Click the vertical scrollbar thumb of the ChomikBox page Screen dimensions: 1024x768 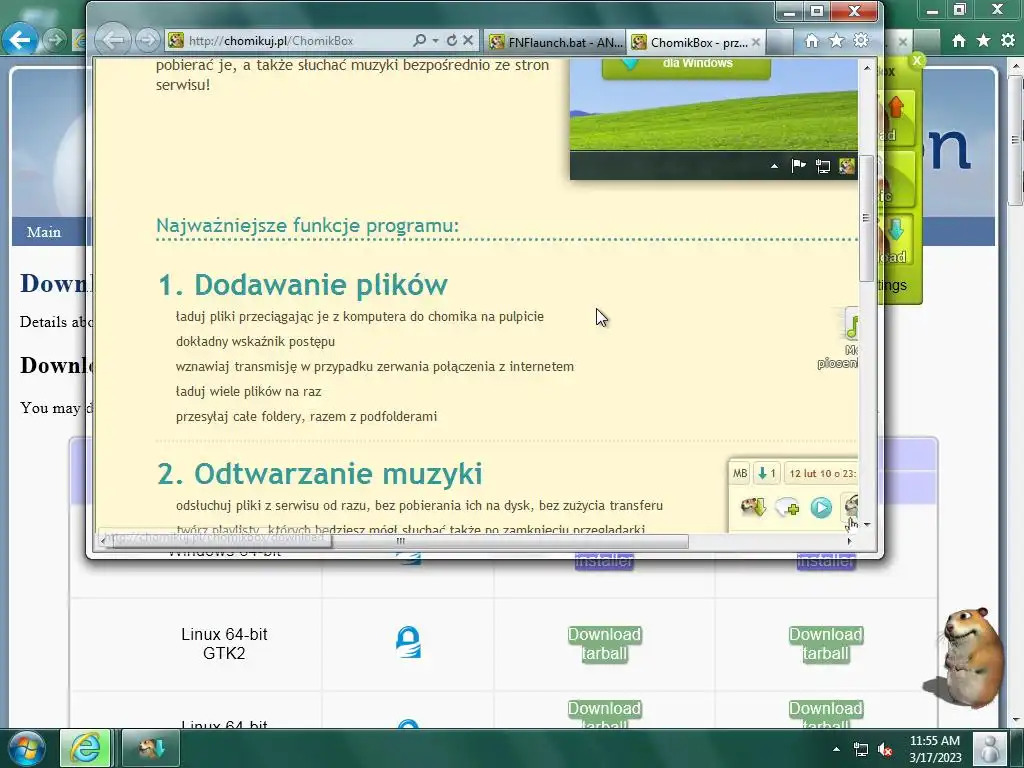[866, 218]
